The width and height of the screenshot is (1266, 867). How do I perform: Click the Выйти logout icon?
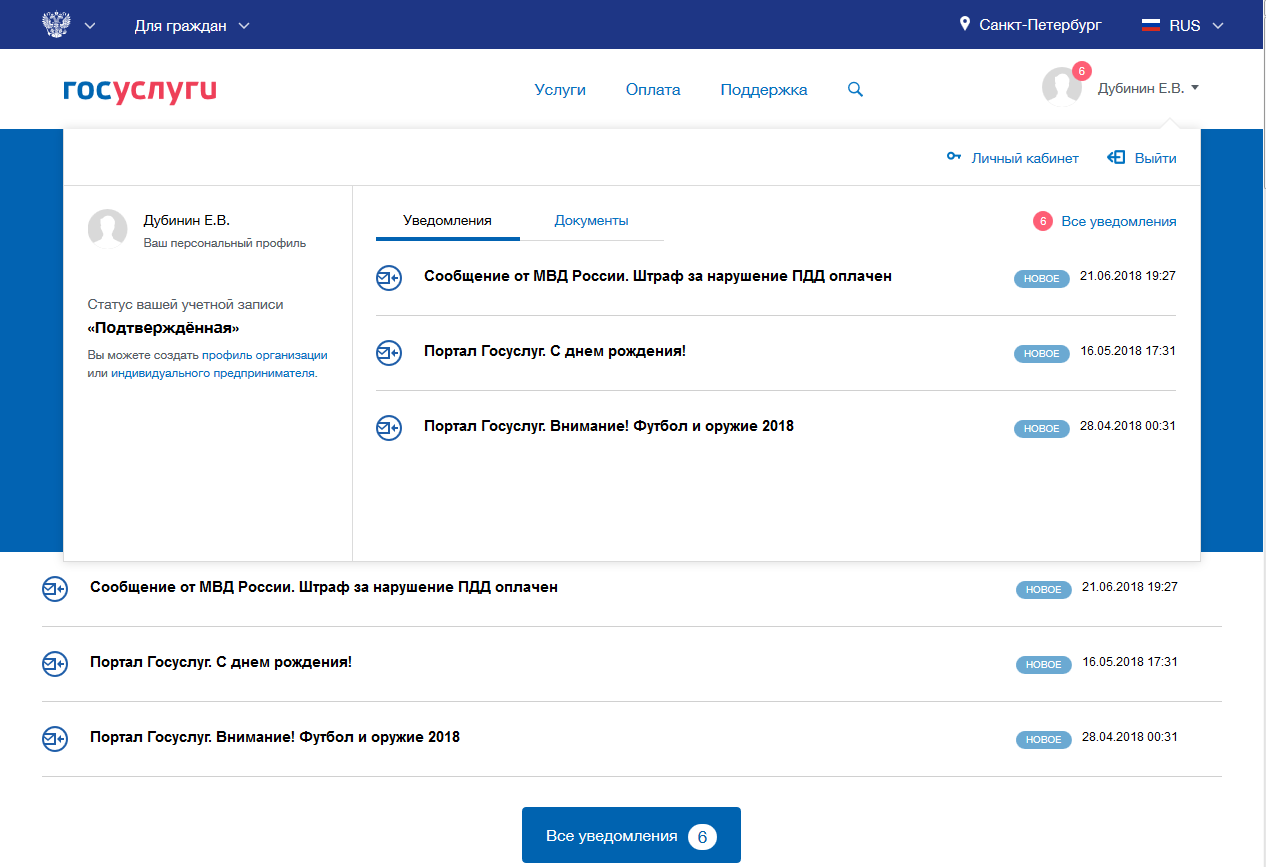pyautogui.click(x=1116, y=157)
